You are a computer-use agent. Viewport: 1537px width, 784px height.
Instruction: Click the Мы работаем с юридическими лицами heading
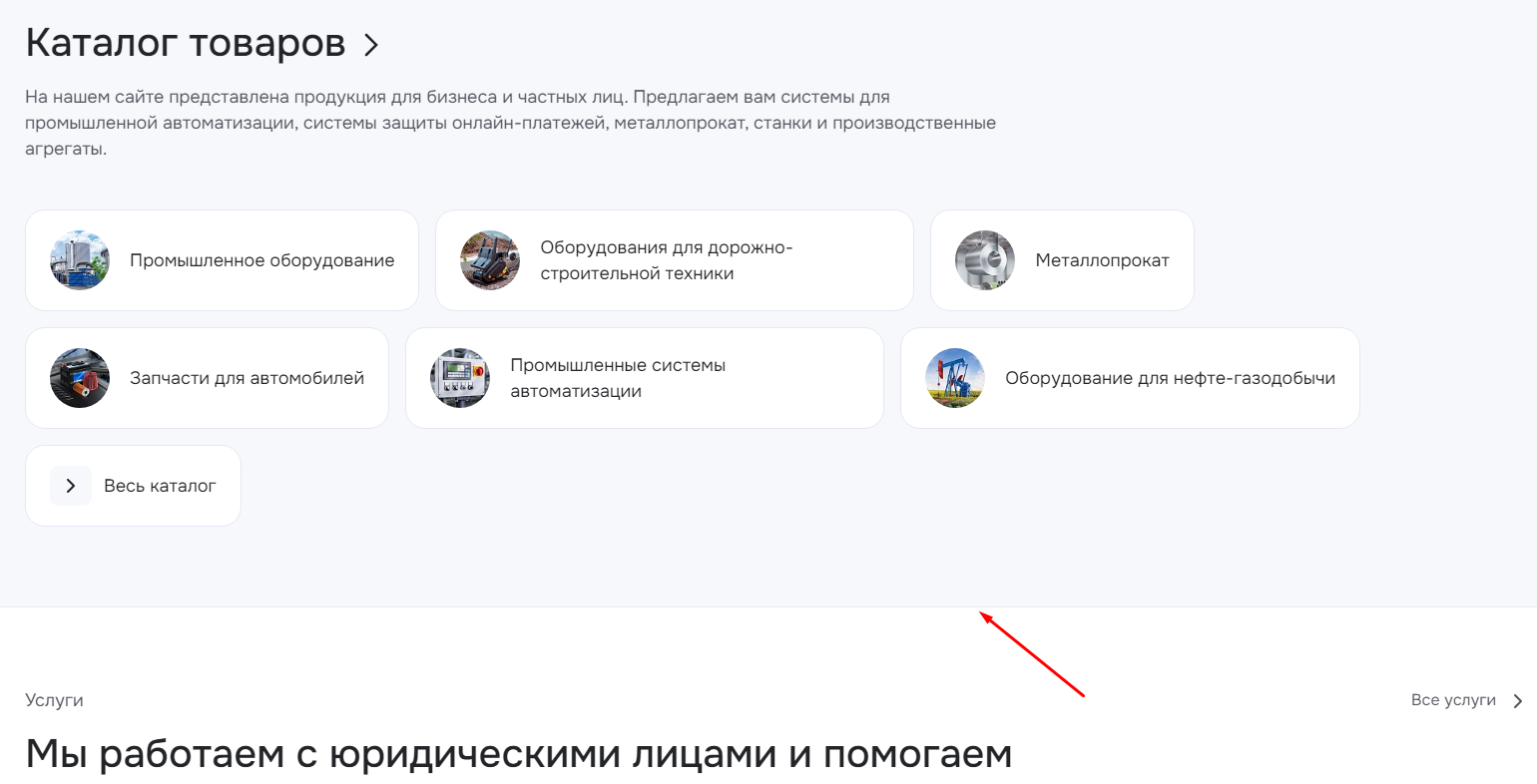pyautogui.click(x=518, y=754)
